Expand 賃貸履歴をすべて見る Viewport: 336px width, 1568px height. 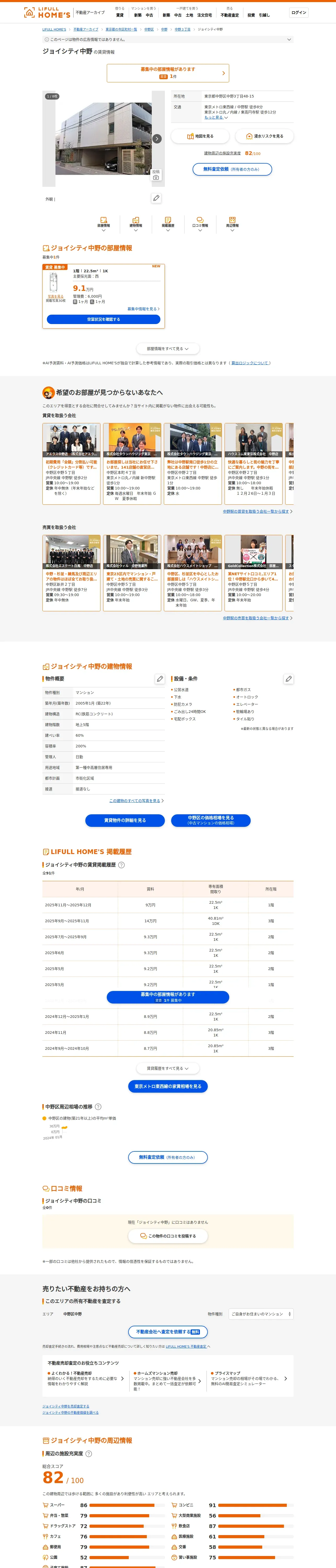coord(168,1068)
